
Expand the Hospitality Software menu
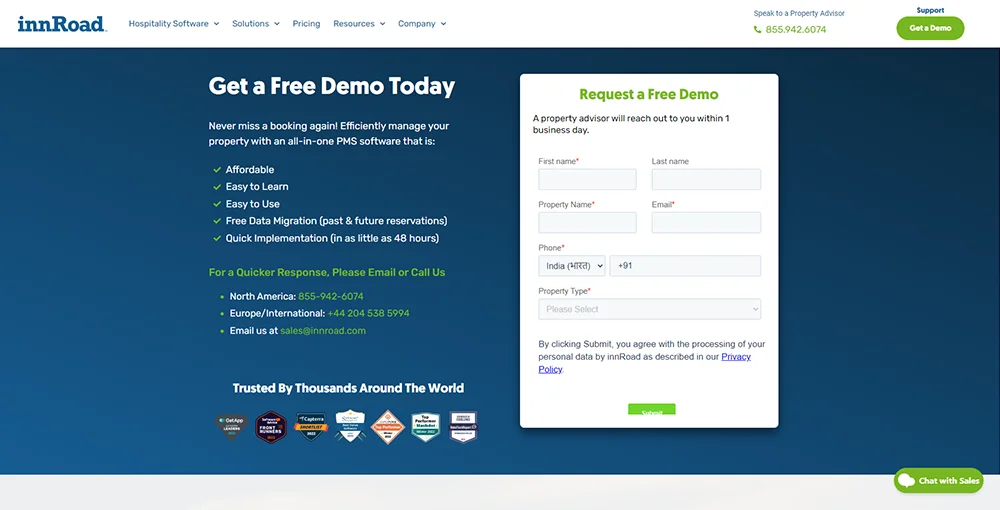tap(173, 24)
